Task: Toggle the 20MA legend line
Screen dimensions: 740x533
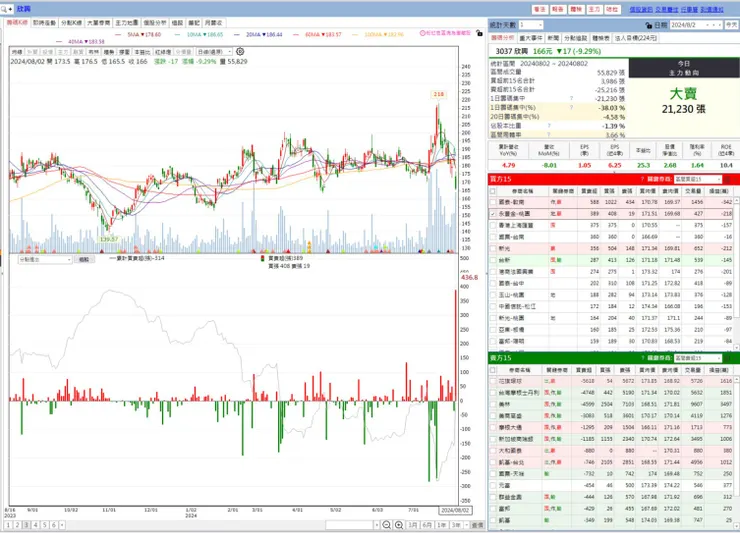Action: [258, 34]
